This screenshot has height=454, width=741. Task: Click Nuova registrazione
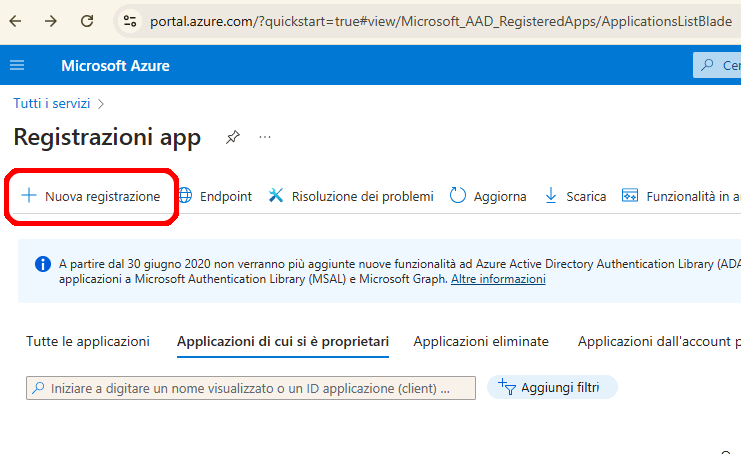click(91, 196)
